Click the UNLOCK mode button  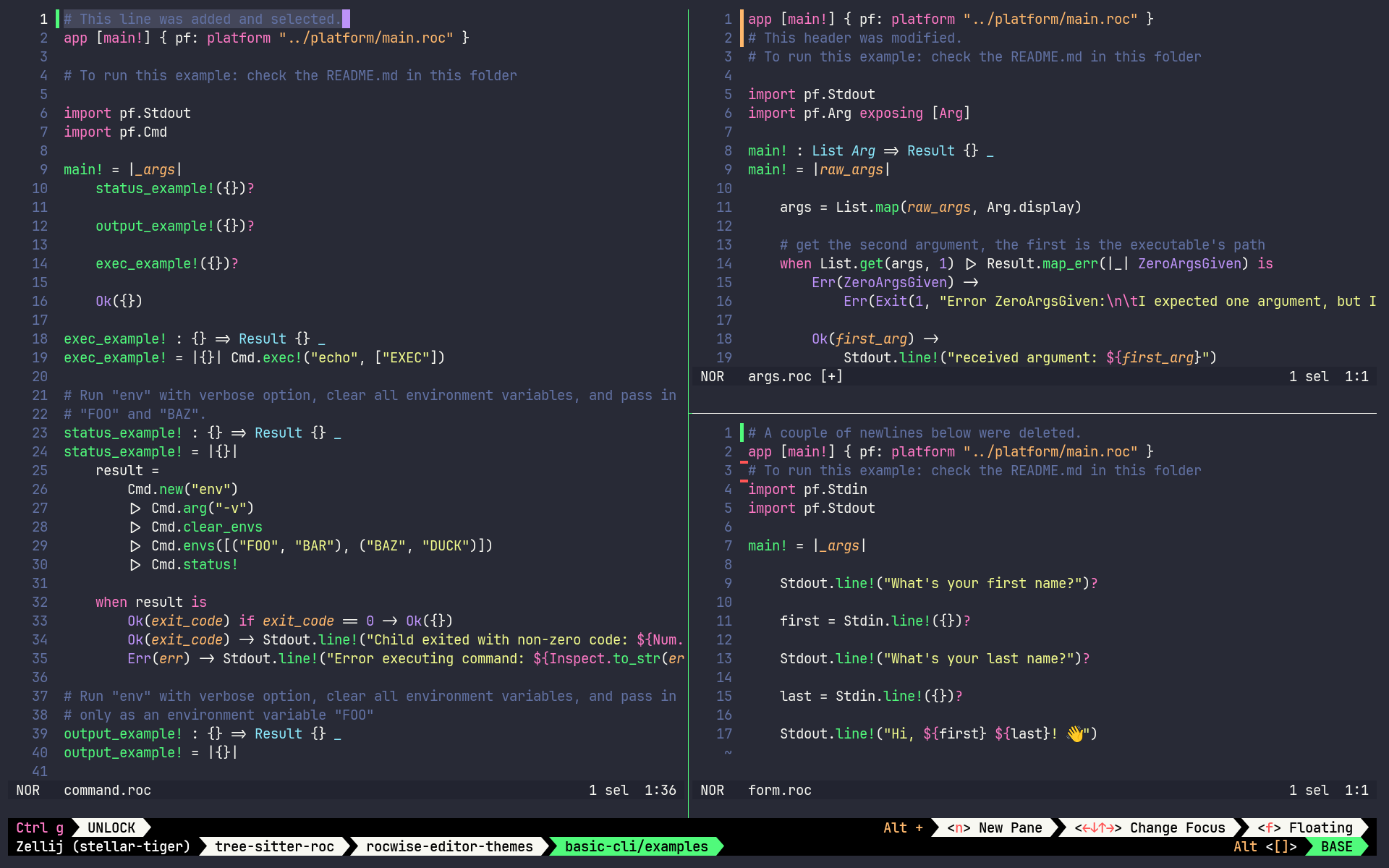coord(111,827)
